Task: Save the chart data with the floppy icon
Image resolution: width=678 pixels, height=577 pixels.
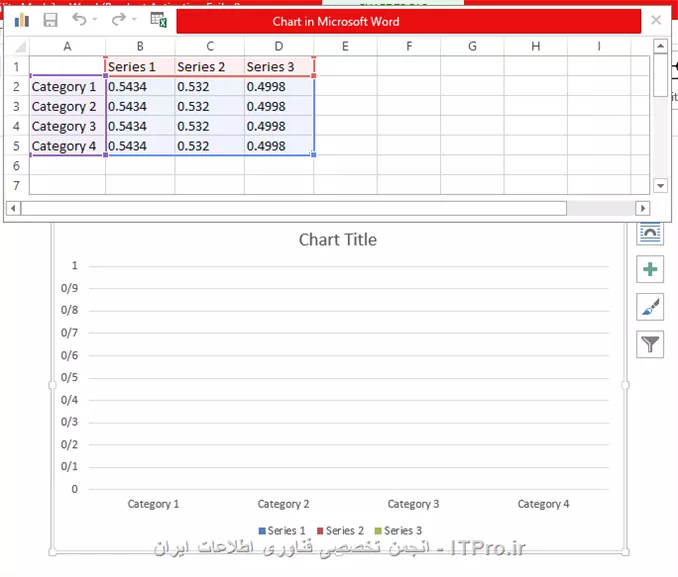Action: (x=51, y=20)
